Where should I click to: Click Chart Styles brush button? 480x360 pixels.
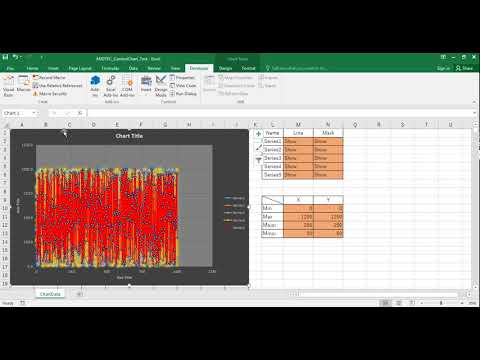click(258, 147)
